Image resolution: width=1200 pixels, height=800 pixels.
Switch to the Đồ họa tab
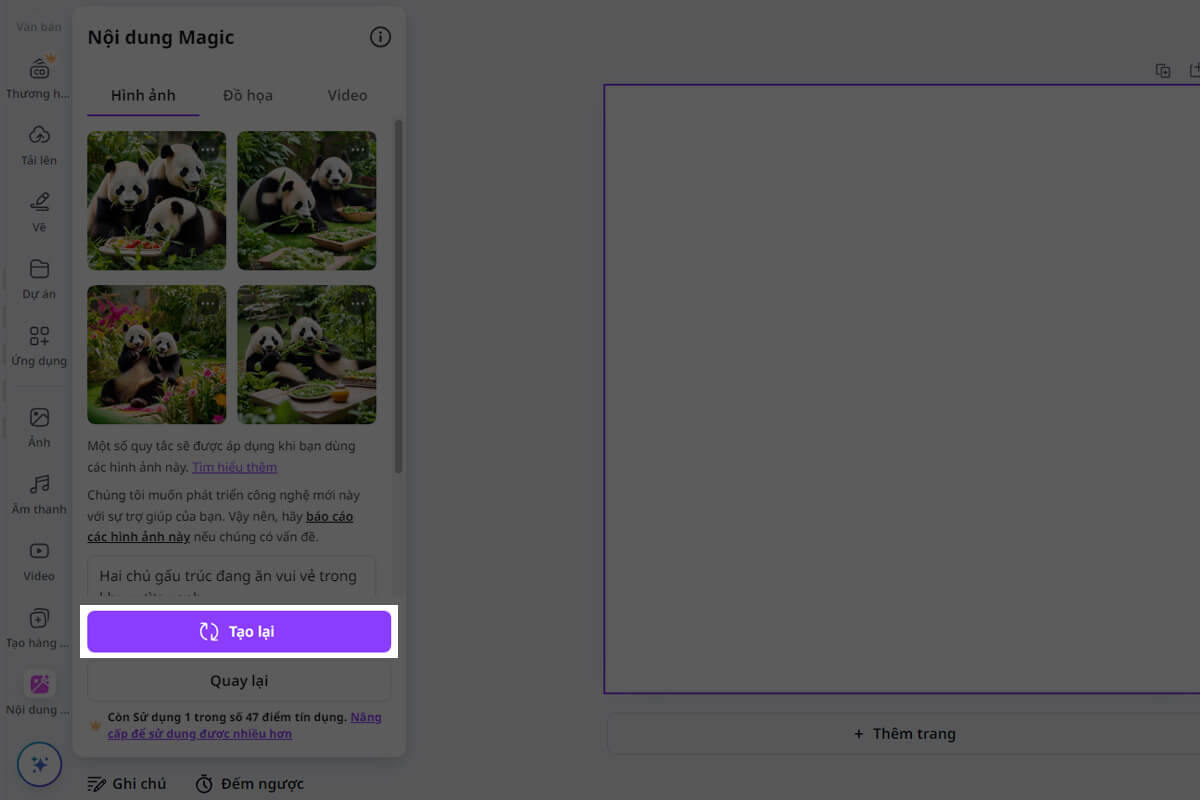(247, 96)
